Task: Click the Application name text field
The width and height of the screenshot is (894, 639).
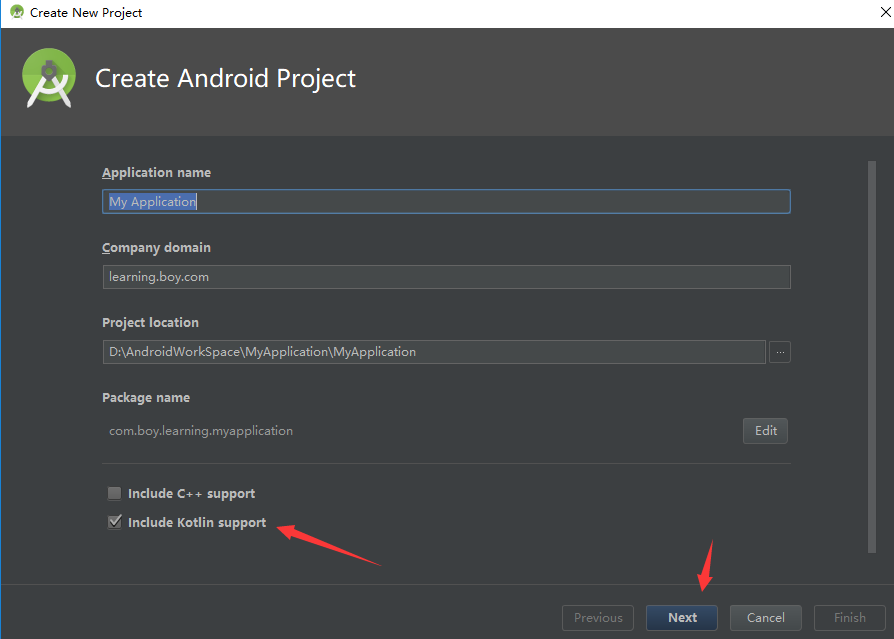Action: pyautogui.click(x=446, y=202)
